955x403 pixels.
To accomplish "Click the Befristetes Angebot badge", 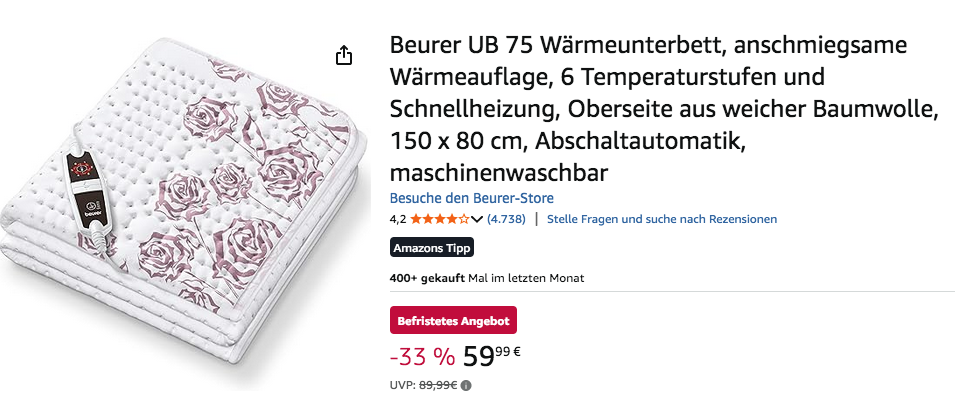I will 453,320.
